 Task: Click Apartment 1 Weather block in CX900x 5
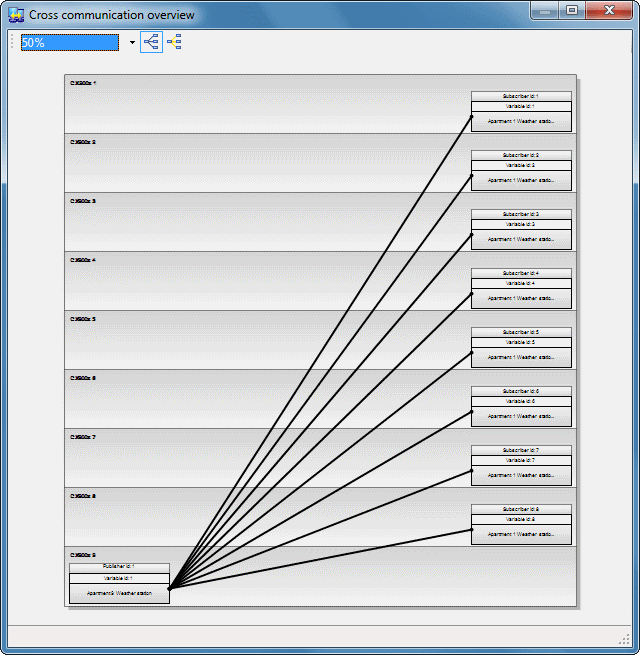click(x=521, y=357)
